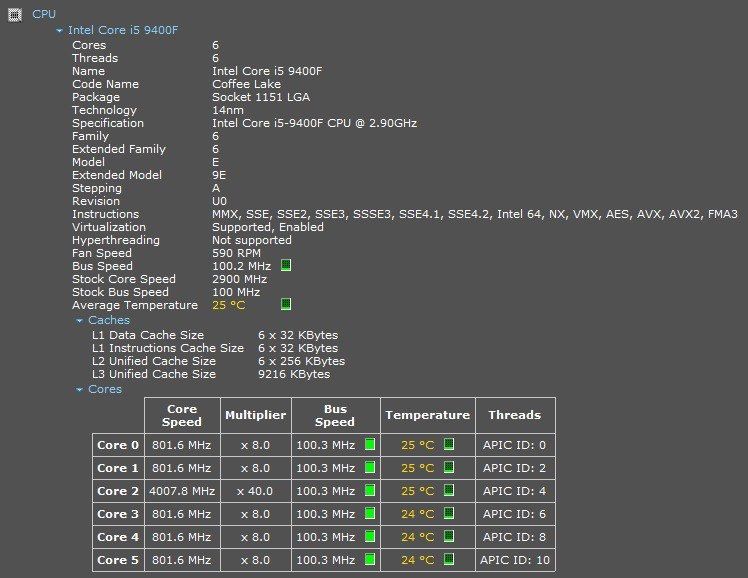Click the 25 °C average temperature value
The height and width of the screenshot is (578, 748).
point(229,305)
